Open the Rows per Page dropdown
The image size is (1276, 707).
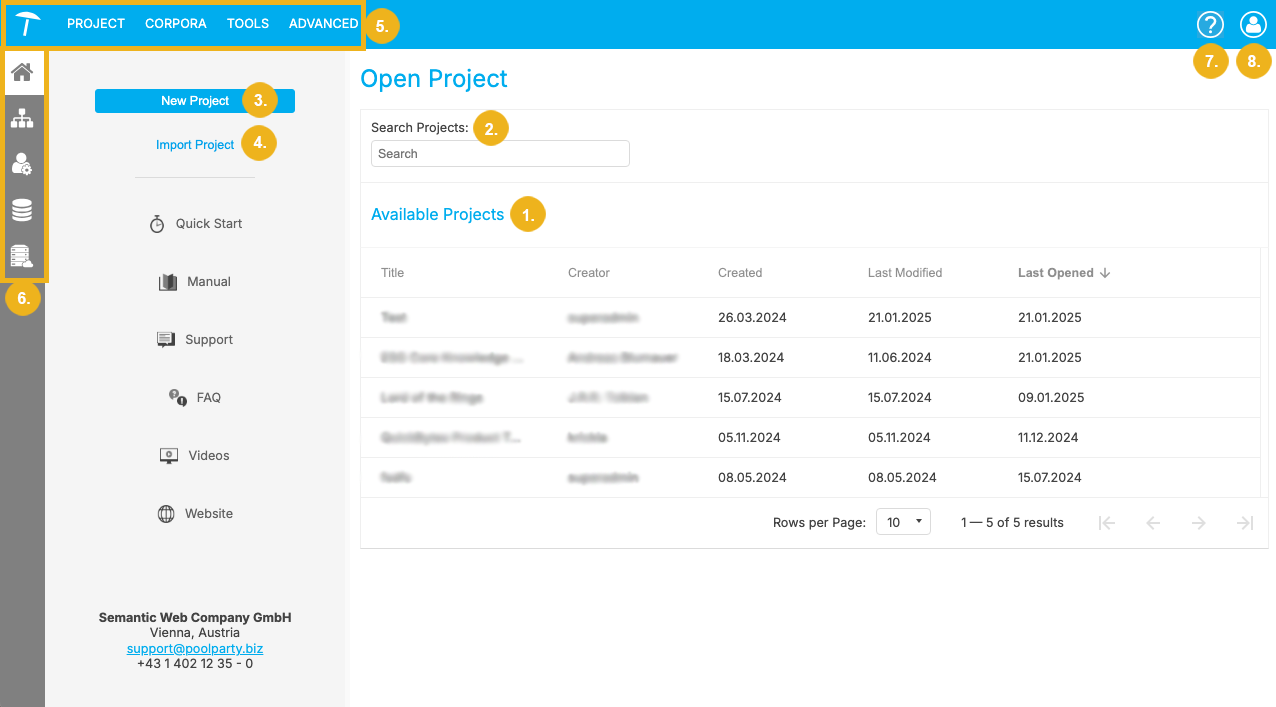(902, 521)
